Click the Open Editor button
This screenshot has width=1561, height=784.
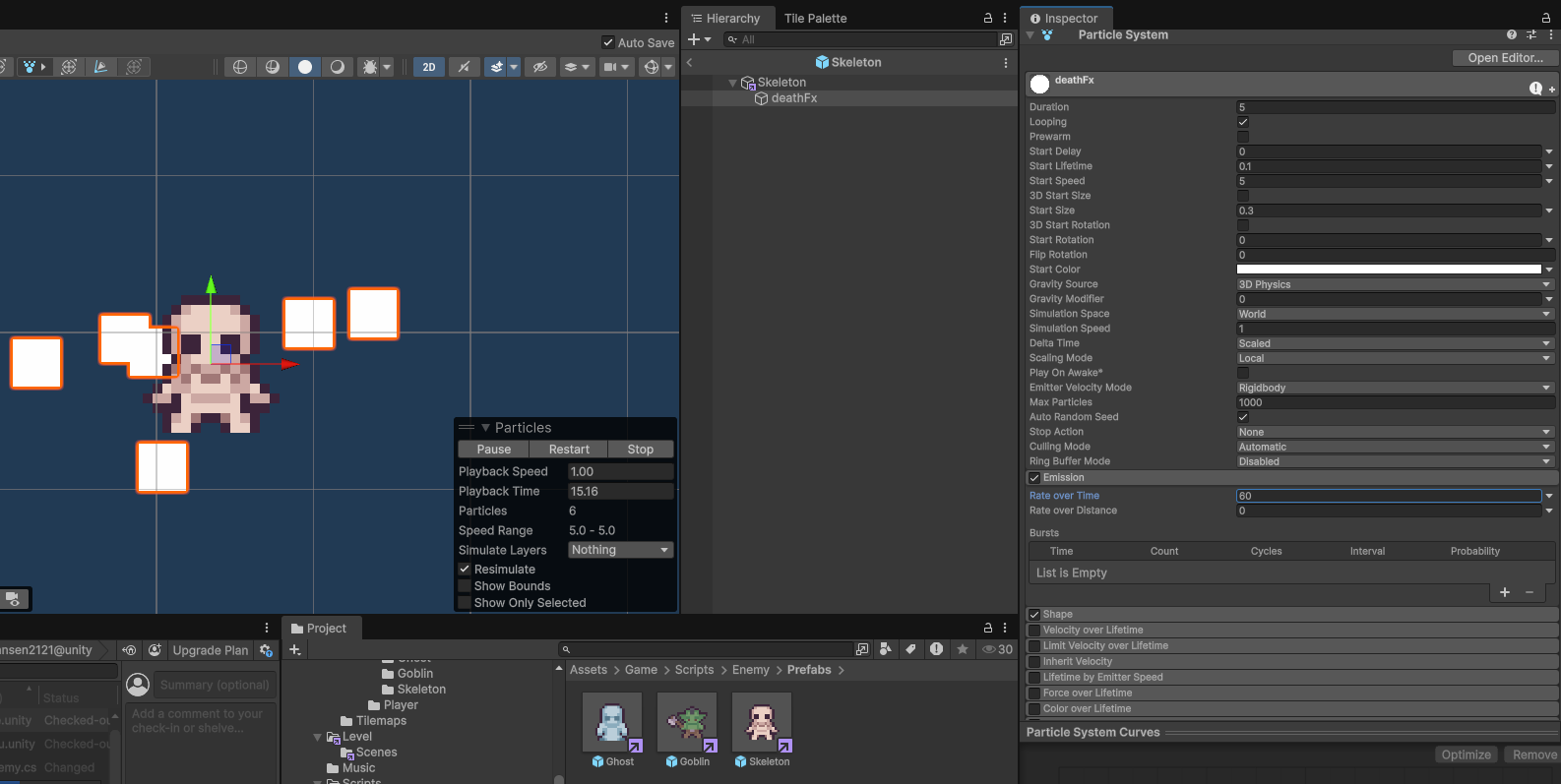[x=1505, y=58]
